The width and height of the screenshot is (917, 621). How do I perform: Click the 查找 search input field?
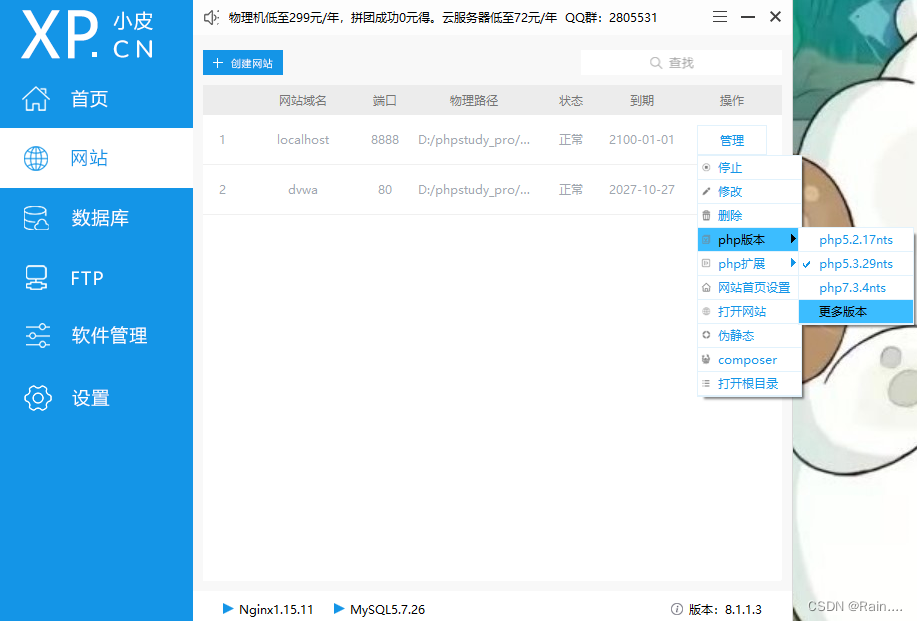(684, 62)
